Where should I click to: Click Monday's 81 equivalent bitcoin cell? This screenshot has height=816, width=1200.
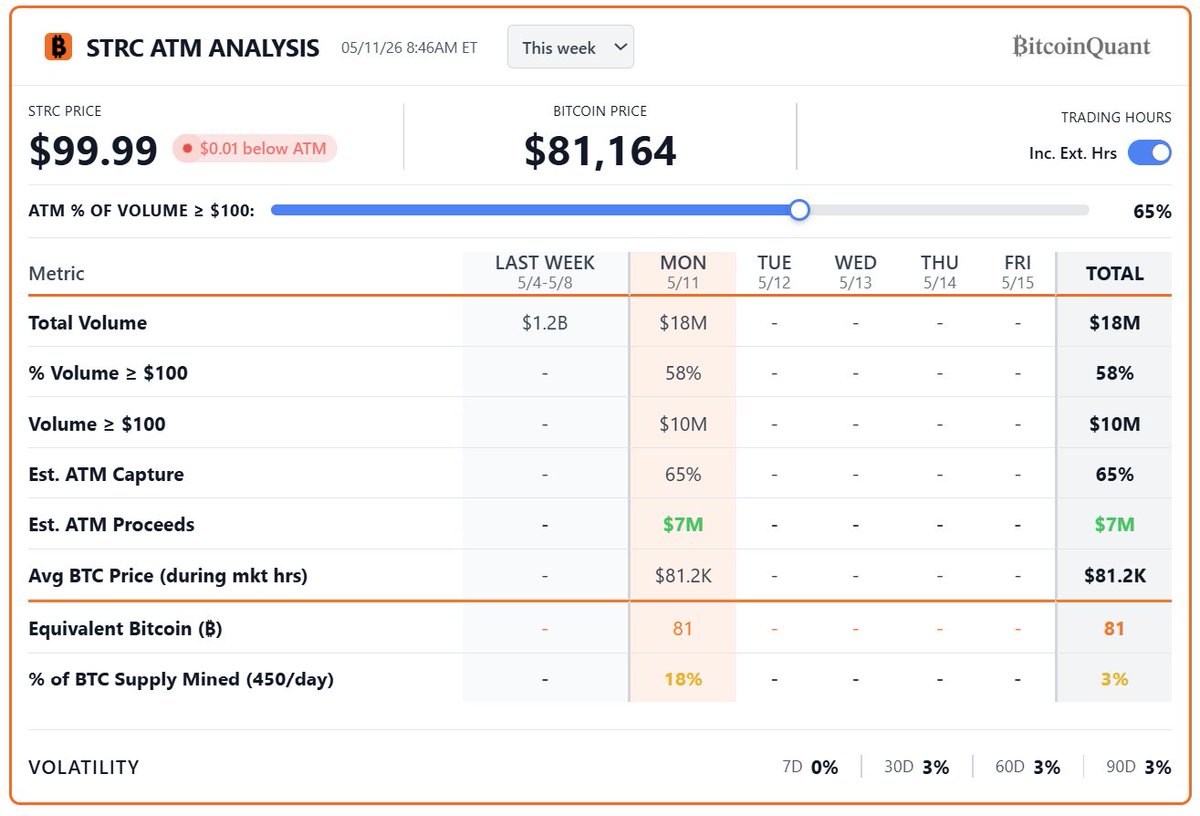coord(683,629)
